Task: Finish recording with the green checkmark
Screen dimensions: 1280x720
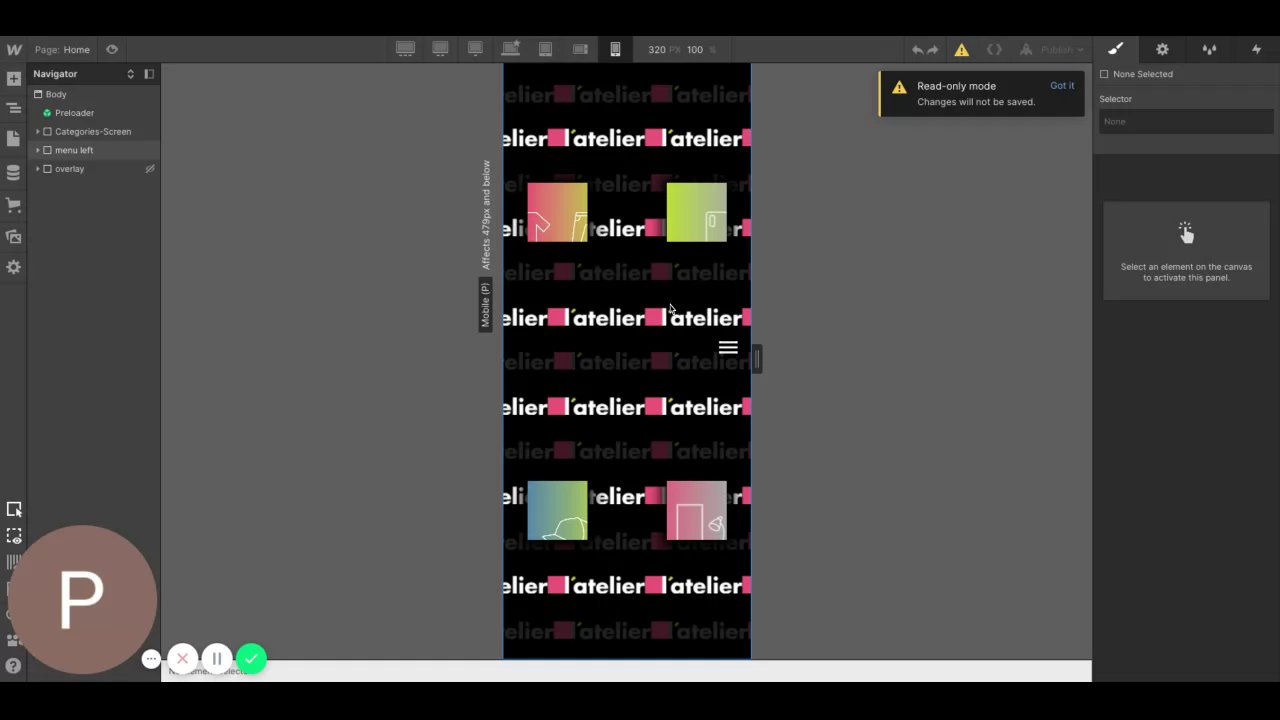Action: click(252, 659)
